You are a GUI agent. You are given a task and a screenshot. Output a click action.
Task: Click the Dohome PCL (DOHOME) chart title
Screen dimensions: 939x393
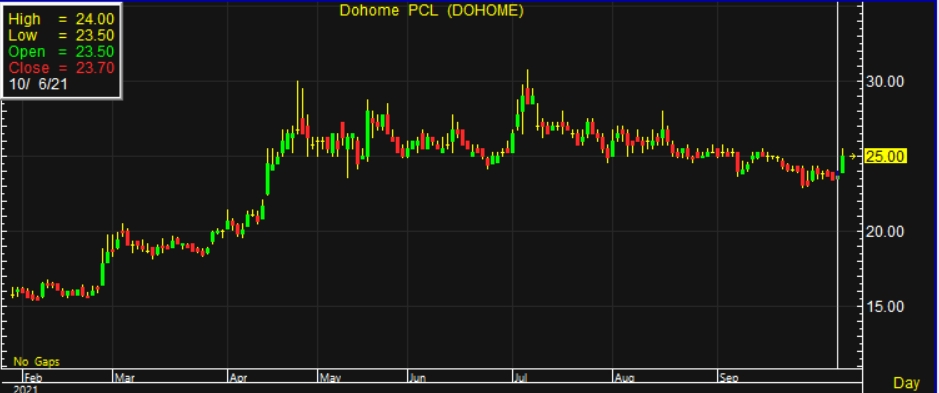(x=431, y=10)
